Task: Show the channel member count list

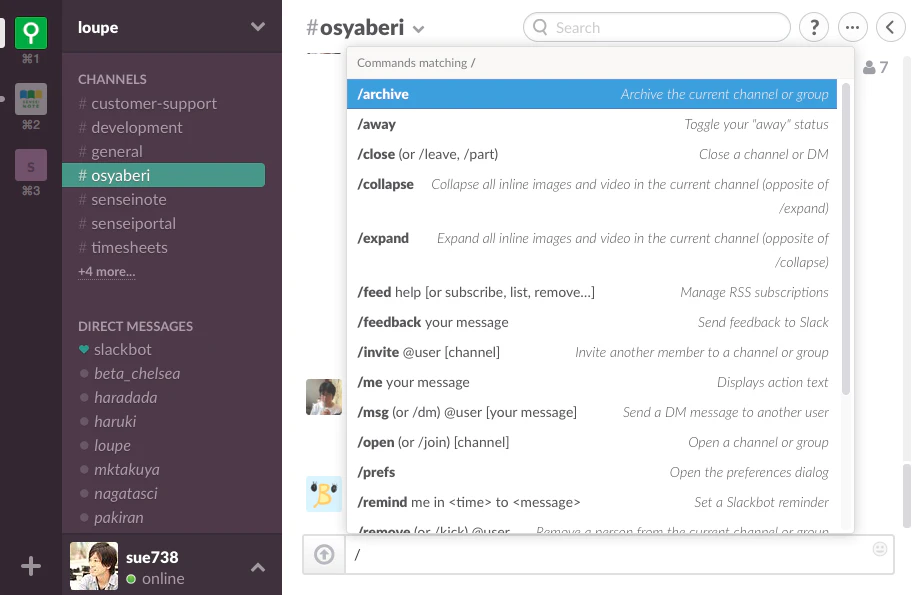Action: pyautogui.click(x=875, y=68)
